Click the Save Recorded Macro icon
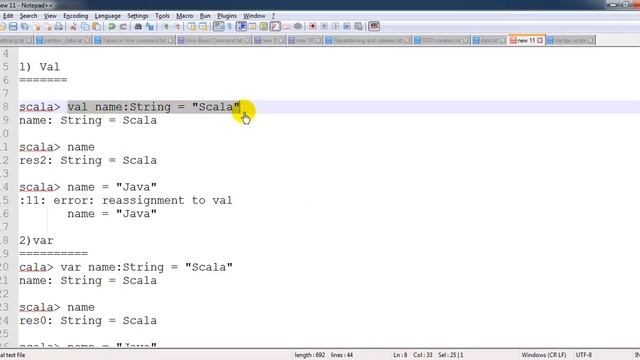This screenshot has width=640, height=360. (358, 27)
